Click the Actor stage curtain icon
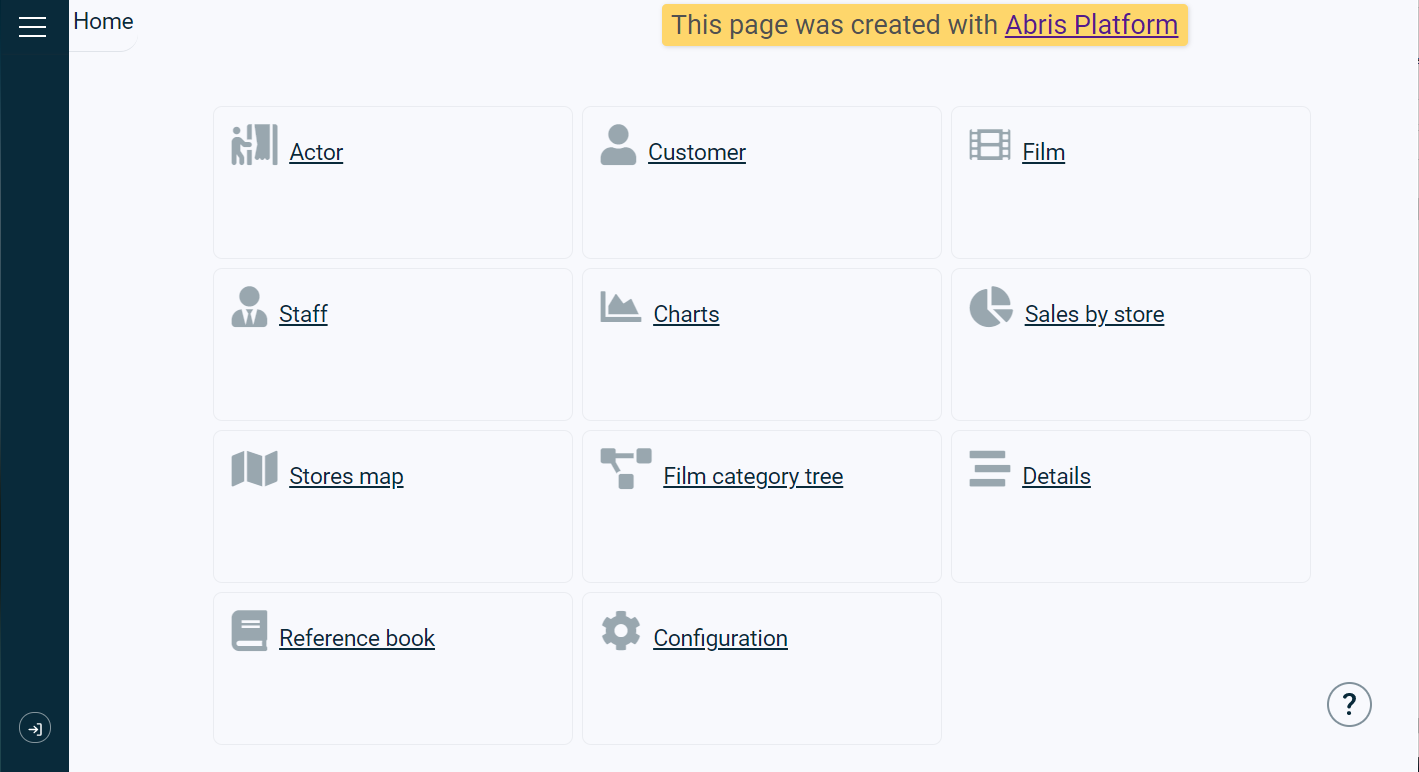1419x772 pixels. click(254, 145)
